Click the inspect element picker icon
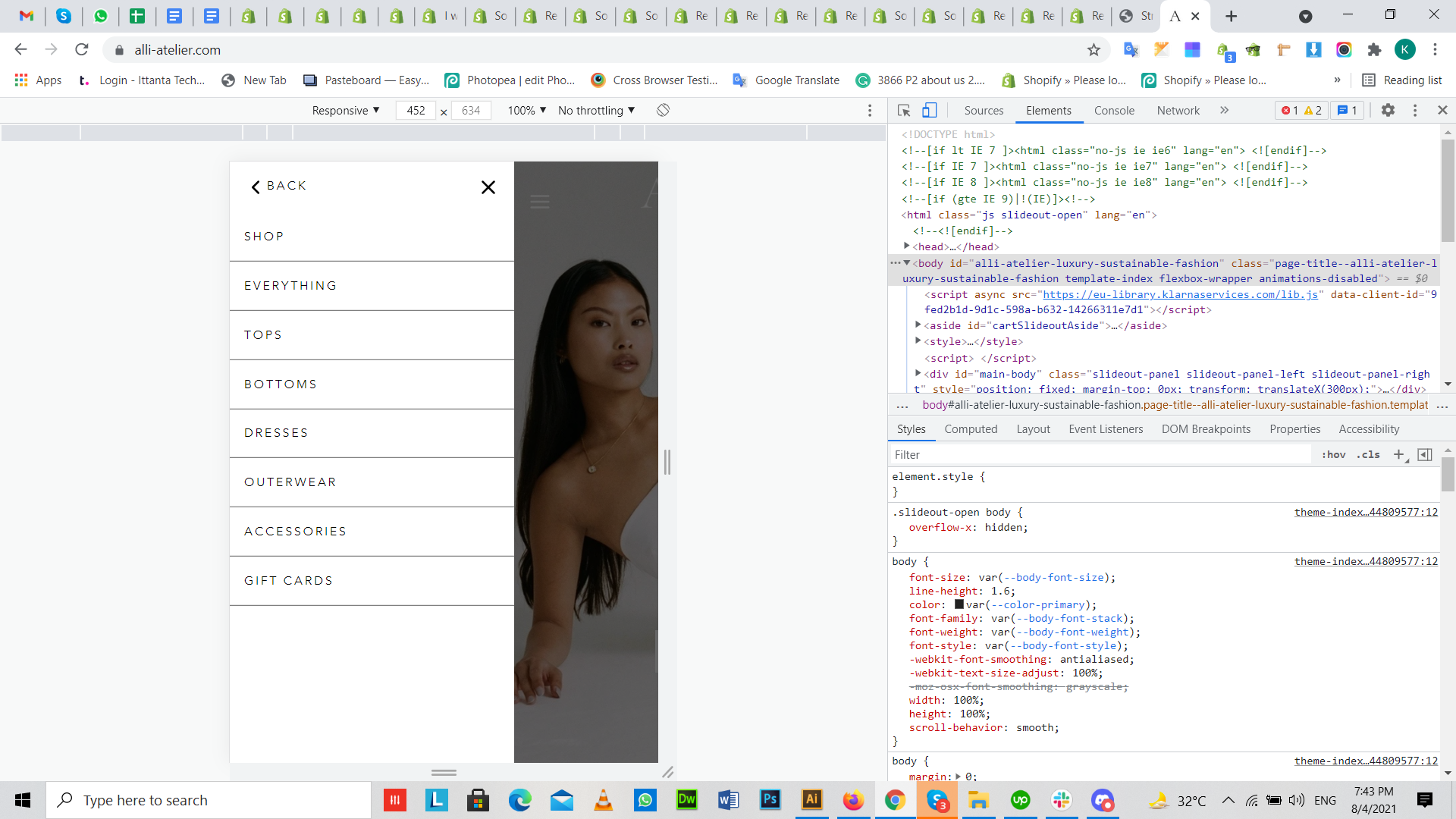This screenshot has width=1456, height=819. 904,111
